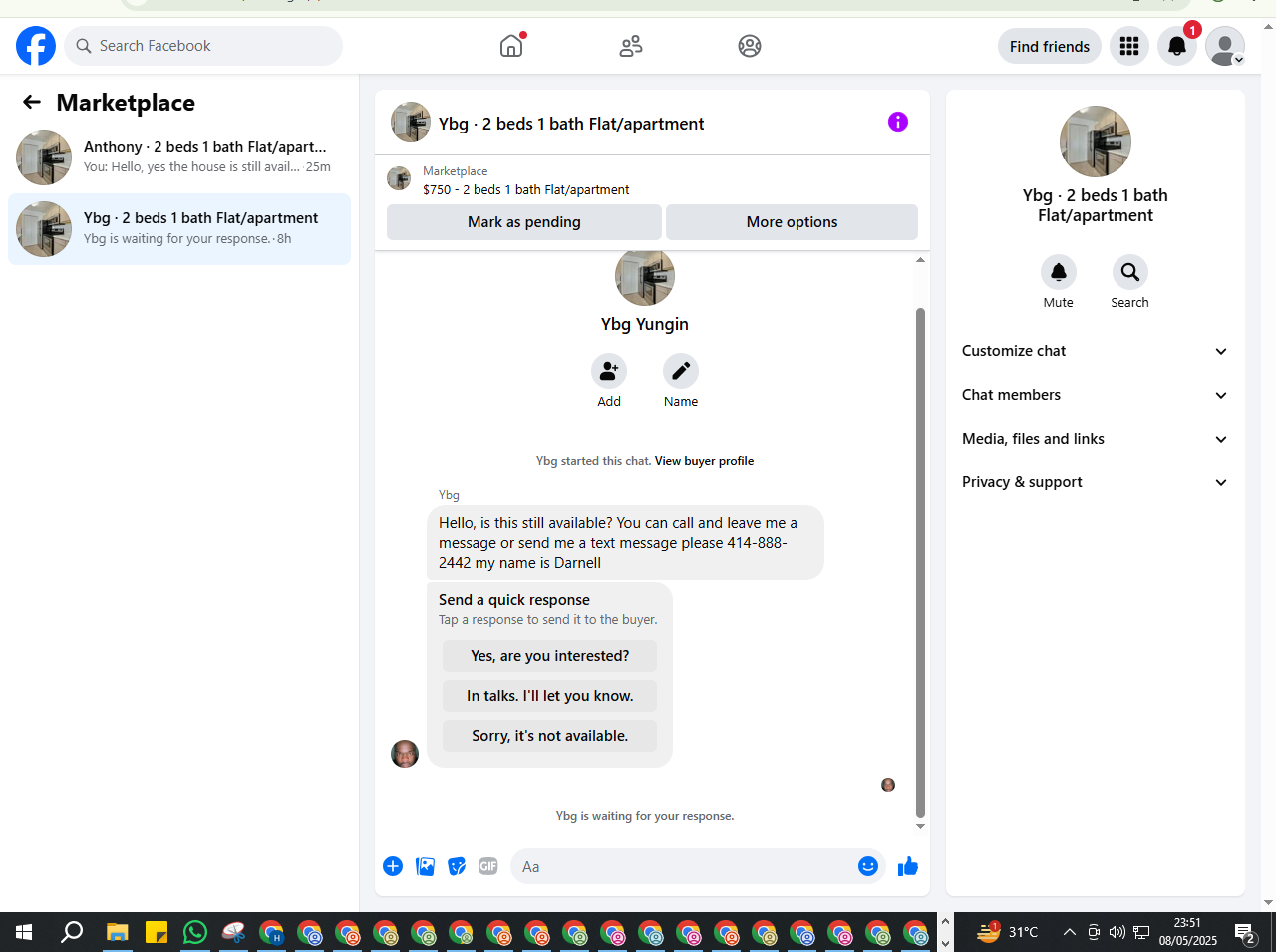Expand Privacy & support section
This screenshot has height=952, width=1276.
click(1096, 482)
